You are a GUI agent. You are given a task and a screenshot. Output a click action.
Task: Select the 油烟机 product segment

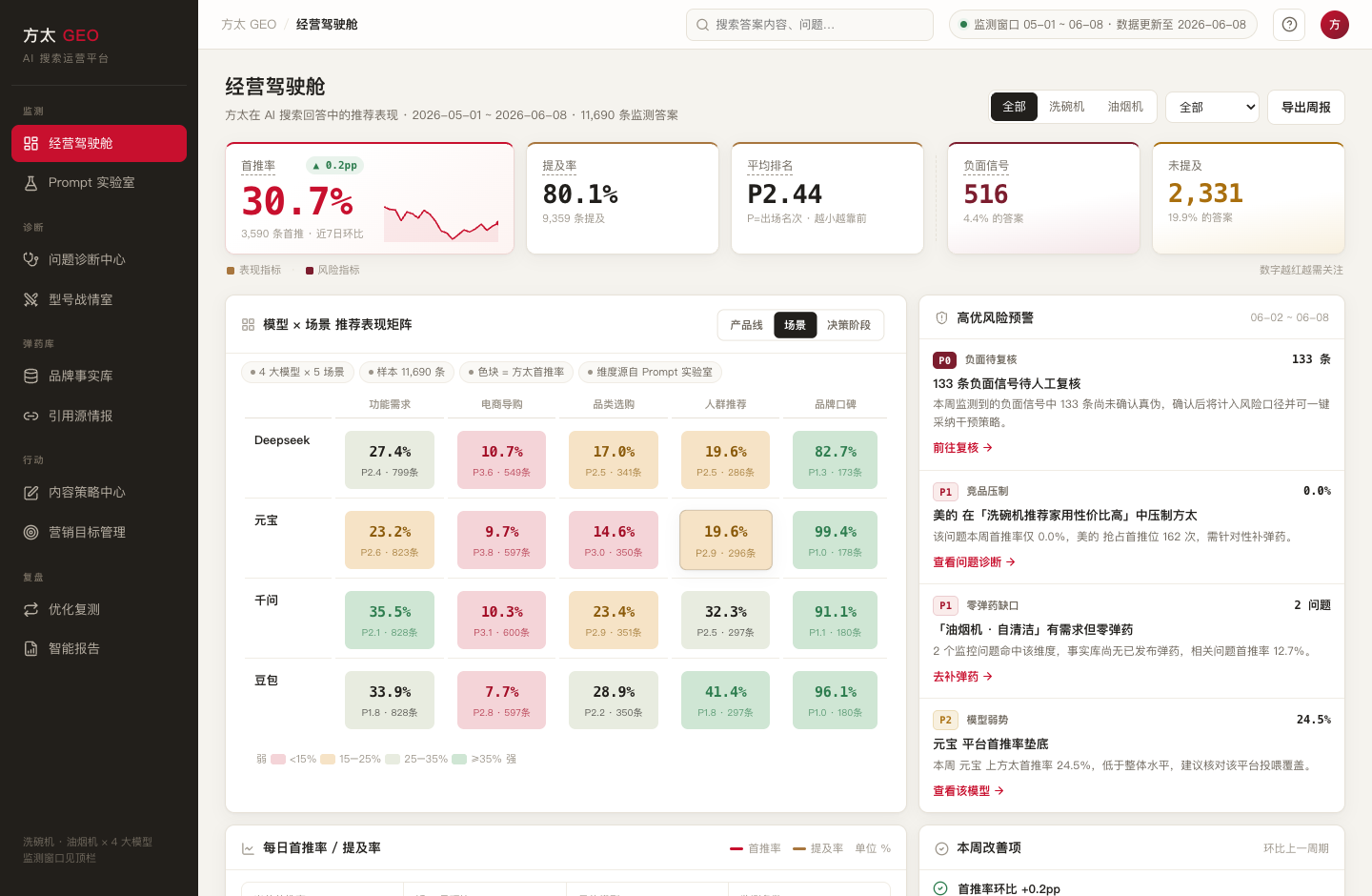tap(1125, 107)
